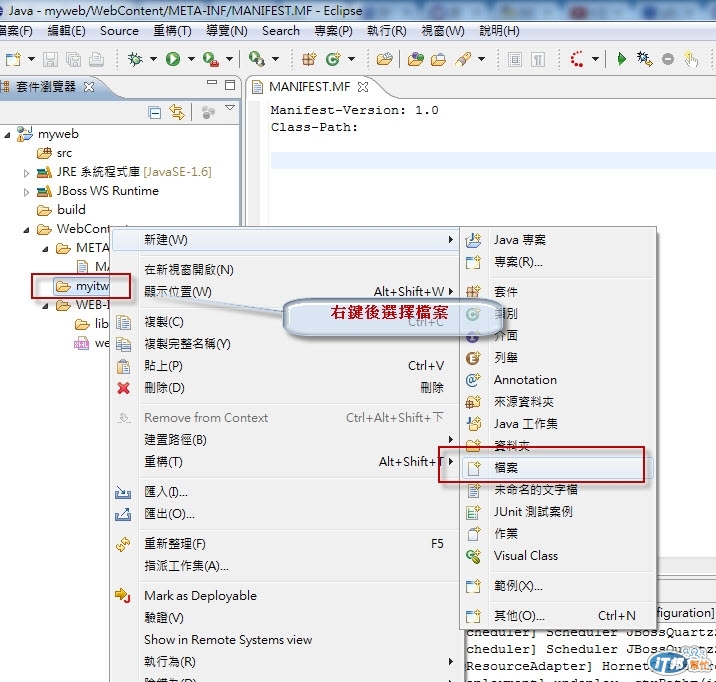Screen dimensions: 716x682
Task: Close the package explorer view tab
Action: point(89,87)
